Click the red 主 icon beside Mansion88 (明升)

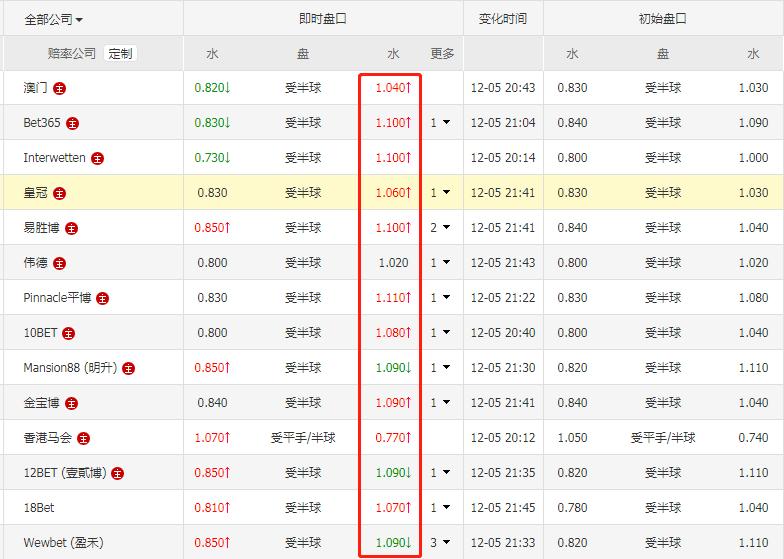coord(128,368)
